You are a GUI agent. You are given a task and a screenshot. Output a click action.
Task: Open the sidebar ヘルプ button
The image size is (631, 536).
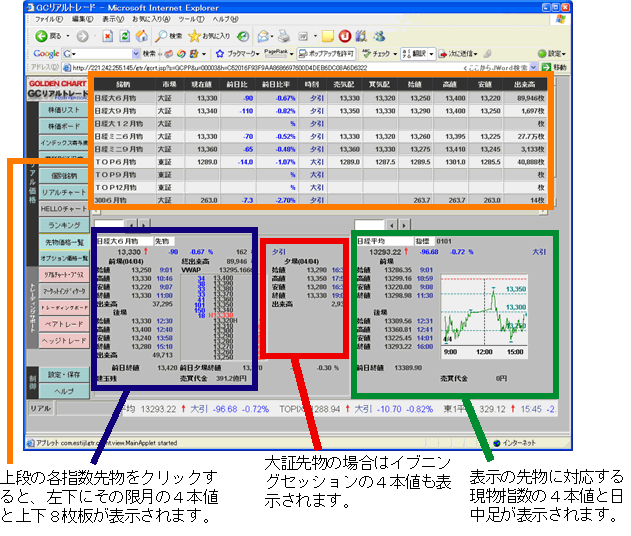[x=64, y=391]
